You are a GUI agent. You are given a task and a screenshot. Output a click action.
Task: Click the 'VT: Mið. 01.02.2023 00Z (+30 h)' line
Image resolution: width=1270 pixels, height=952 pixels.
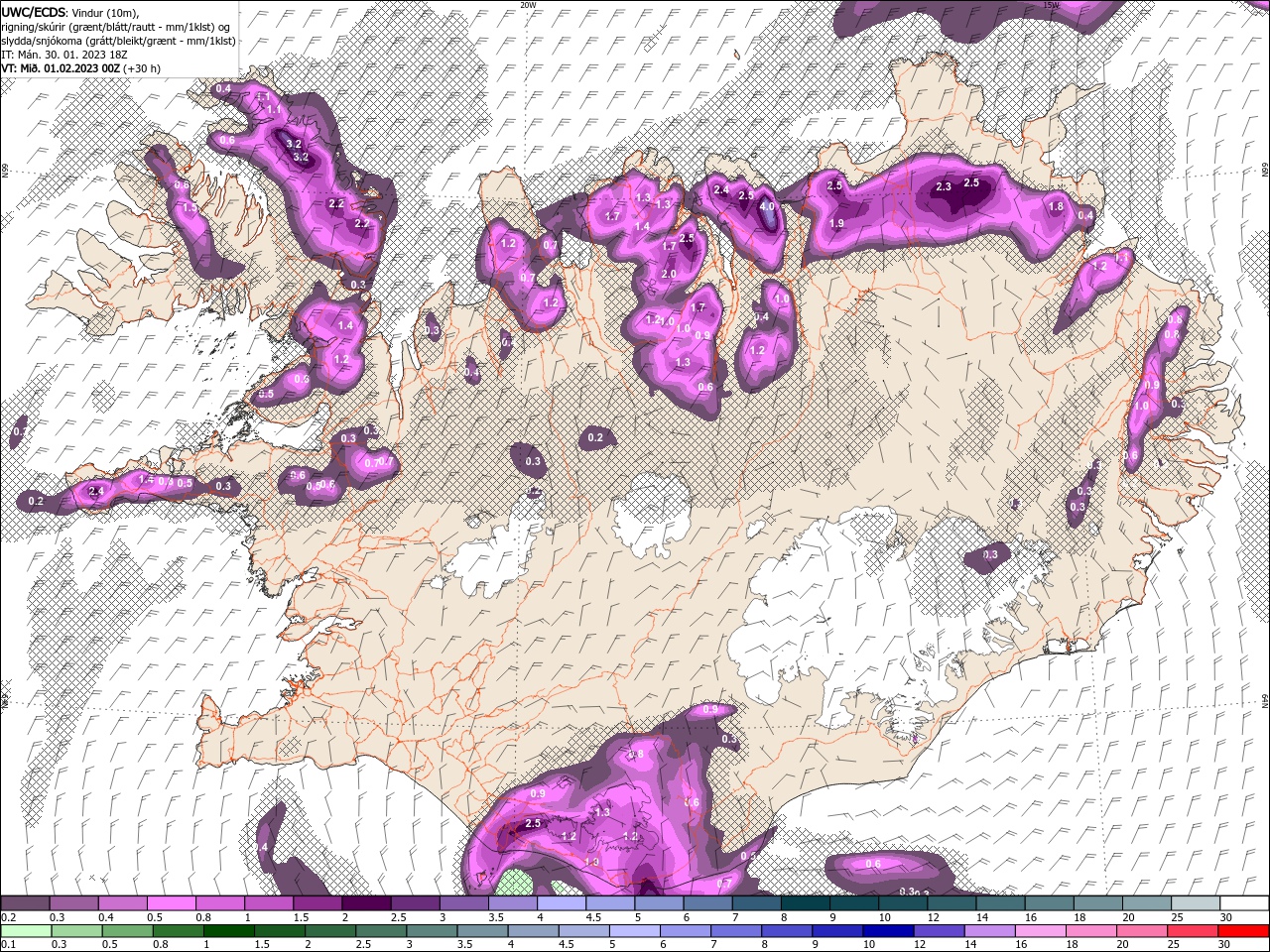click(81, 68)
